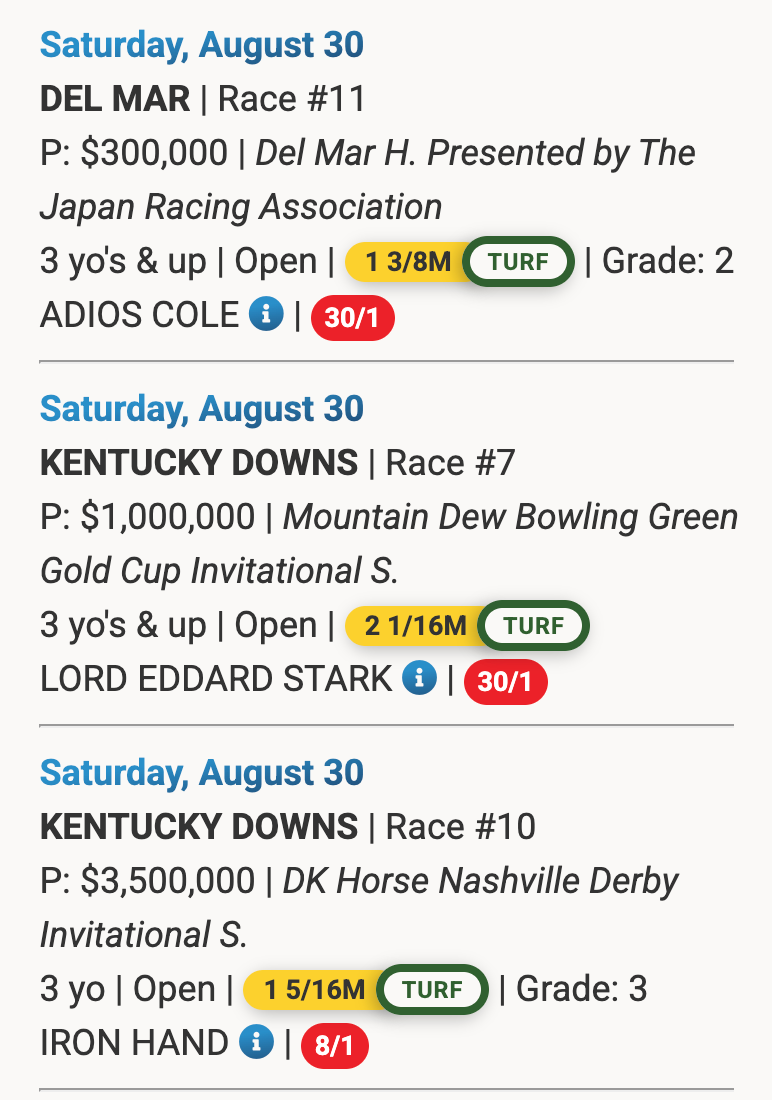Image resolution: width=772 pixels, height=1100 pixels.
Task: Click the info icon beside ADIOS COLE
Action: (x=265, y=316)
